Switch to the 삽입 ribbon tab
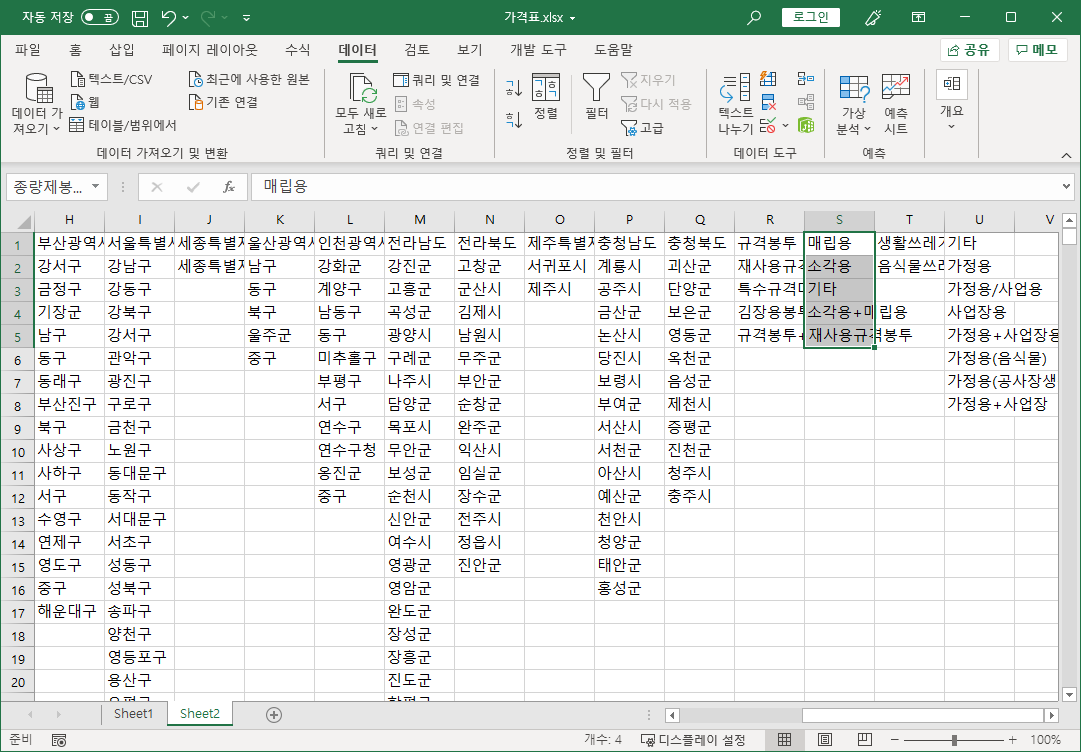The height and width of the screenshot is (752, 1081). pyautogui.click(x=122, y=50)
